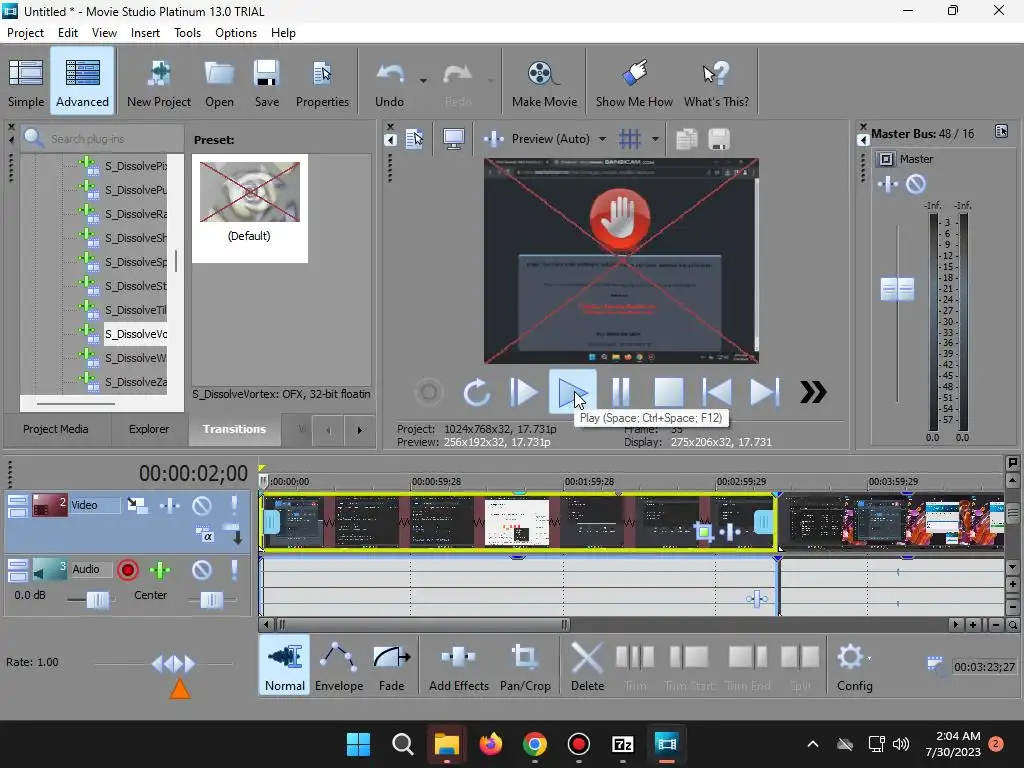Switch to Advanced editing mode
The height and width of the screenshot is (768, 1024).
(x=82, y=83)
